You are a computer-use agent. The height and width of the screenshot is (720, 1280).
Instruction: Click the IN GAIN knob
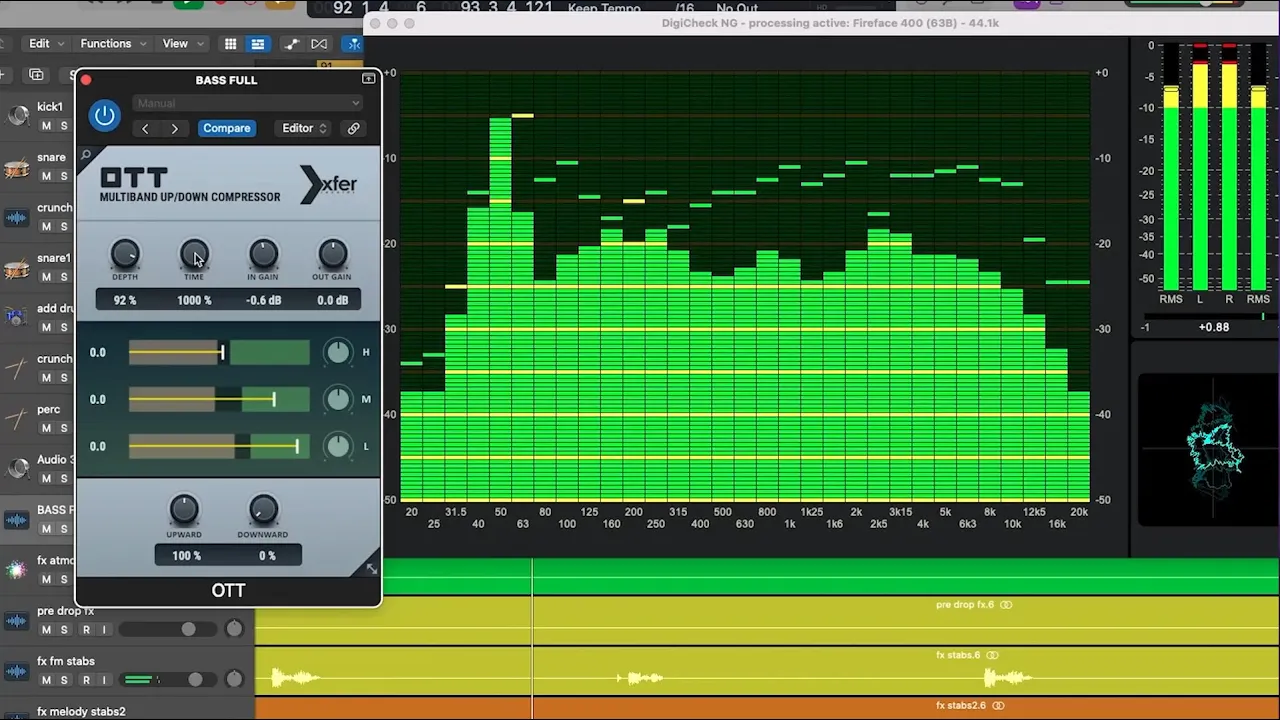click(x=263, y=254)
